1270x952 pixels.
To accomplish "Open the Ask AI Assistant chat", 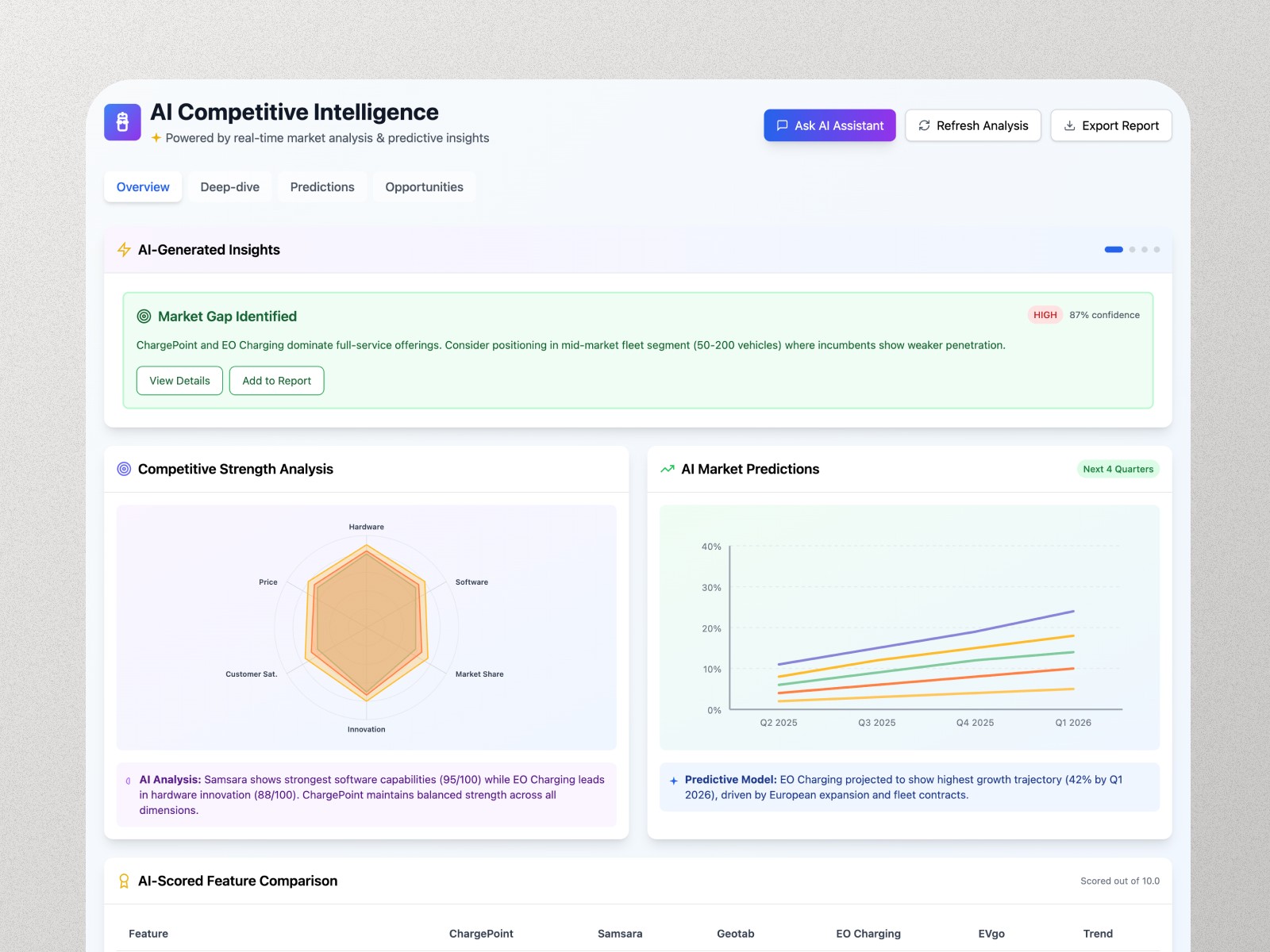I will pos(829,125).
